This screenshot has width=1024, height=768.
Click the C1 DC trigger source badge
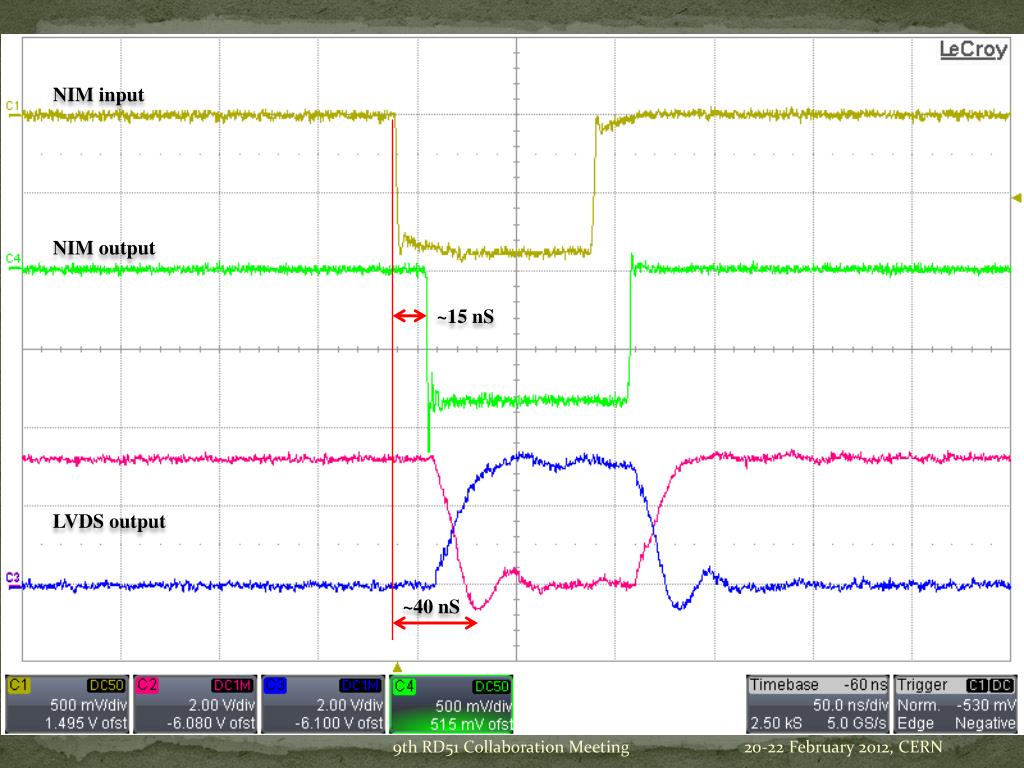(x=991, y=686)
